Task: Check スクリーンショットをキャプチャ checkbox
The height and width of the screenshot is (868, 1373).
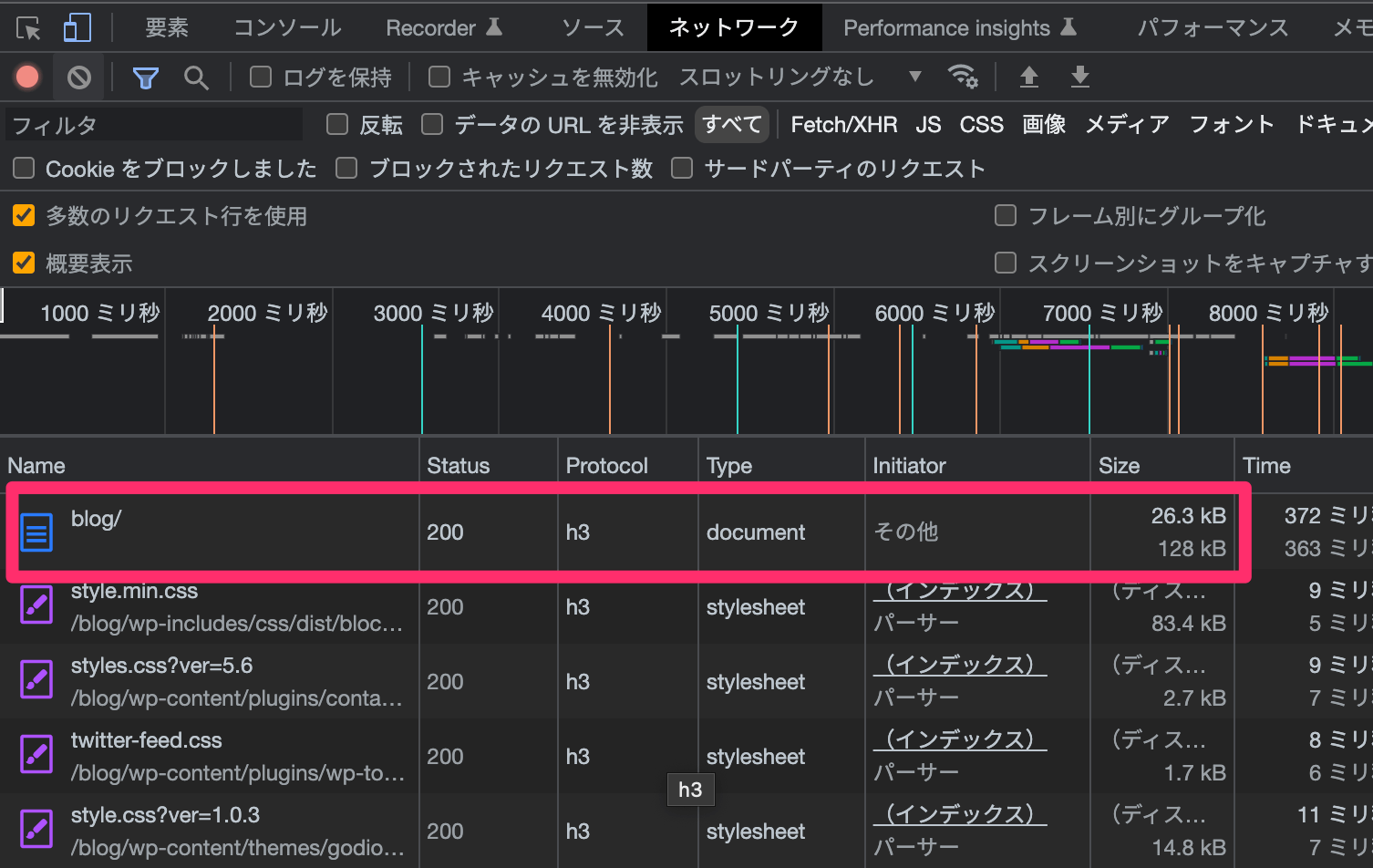Action: (1006, 263)
